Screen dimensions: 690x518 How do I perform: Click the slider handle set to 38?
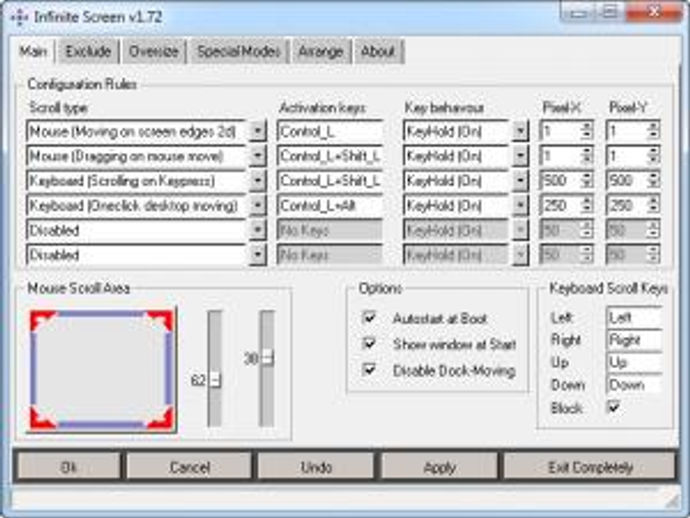pos(267,357)
